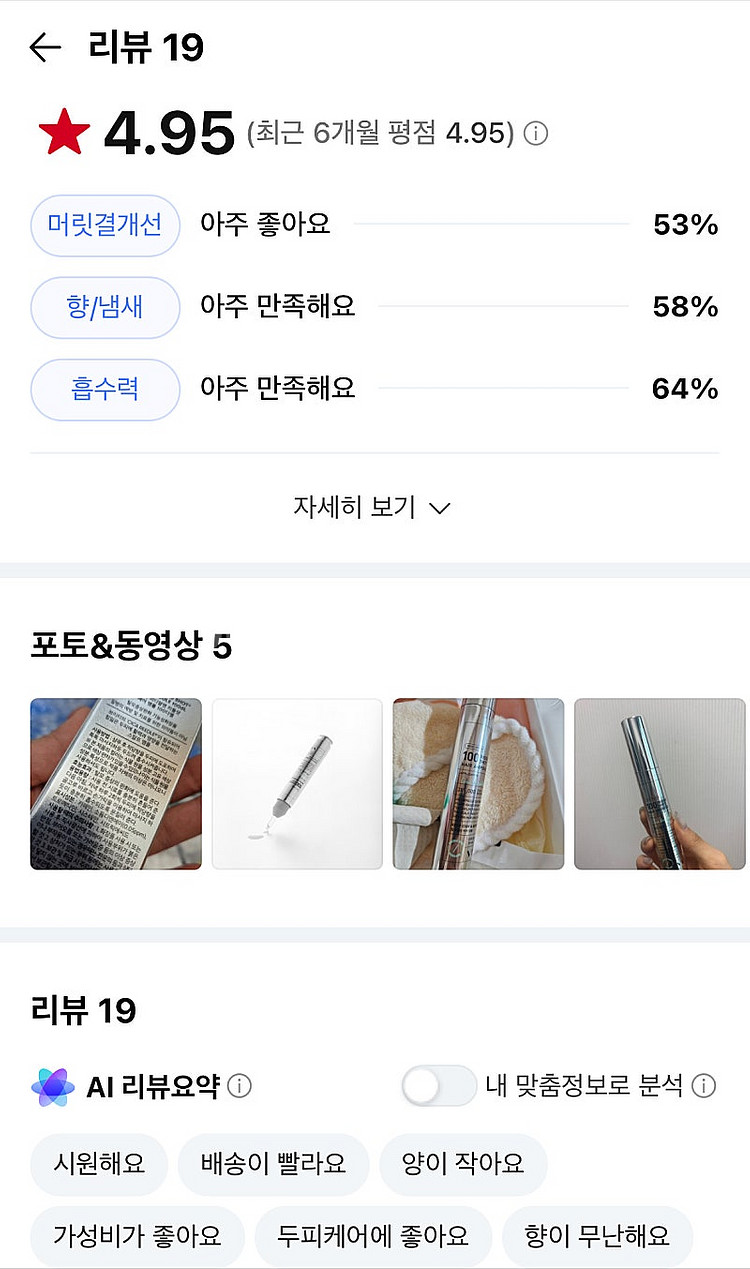Image resolution: width=750 pixels, height=1269 pixels.
Task: Select the 흡수력 category chip
Action: [105, 389]
